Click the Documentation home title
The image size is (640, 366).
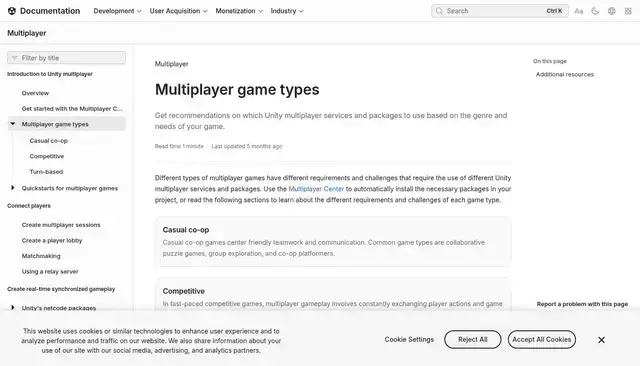tap(50, 11)
